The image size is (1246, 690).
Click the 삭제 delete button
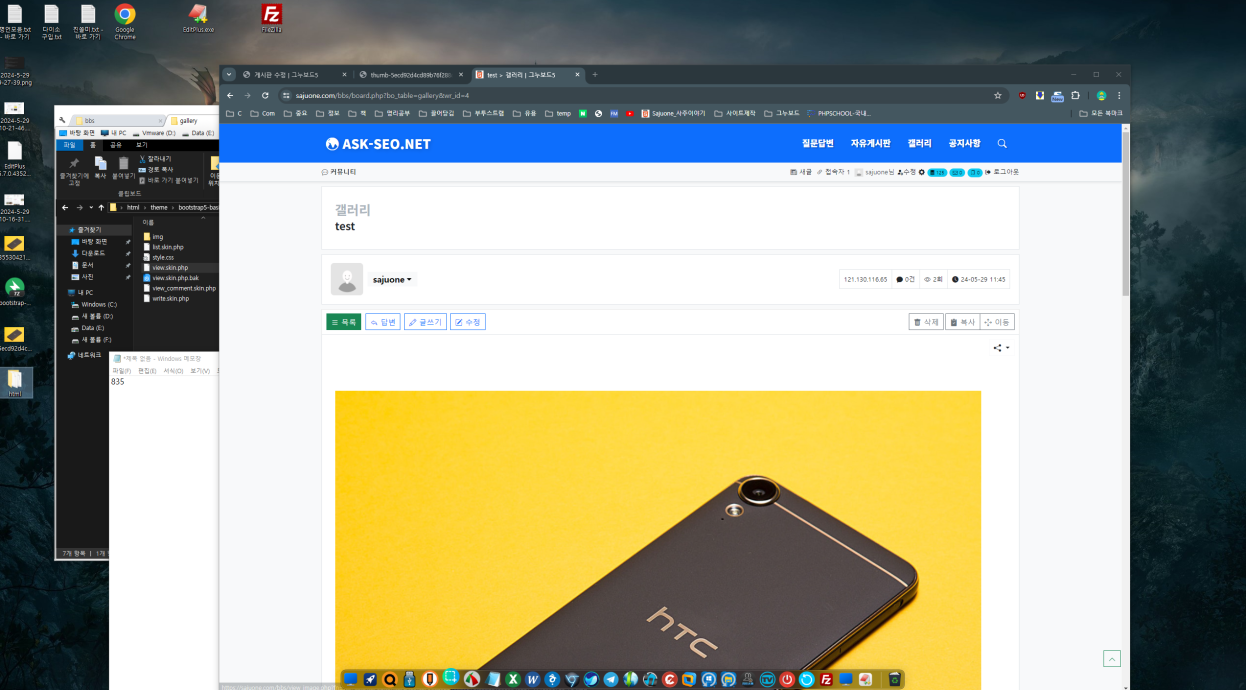pos(926,322)
